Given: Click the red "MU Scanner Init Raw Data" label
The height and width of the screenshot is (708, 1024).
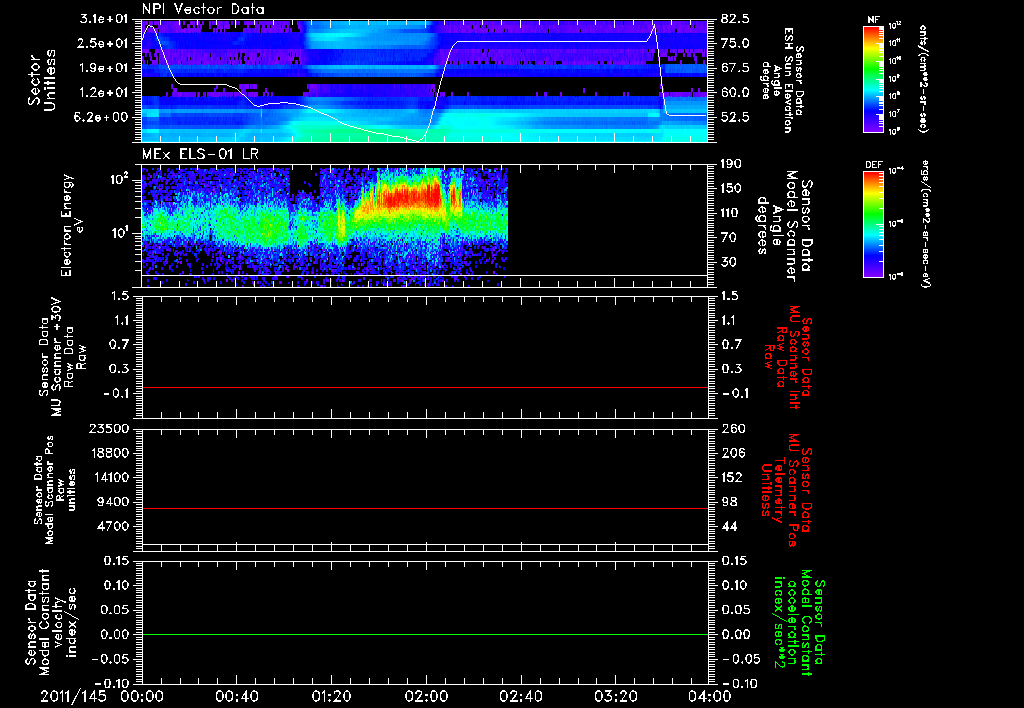Looking at the screenshot, I should pos(786,357).
